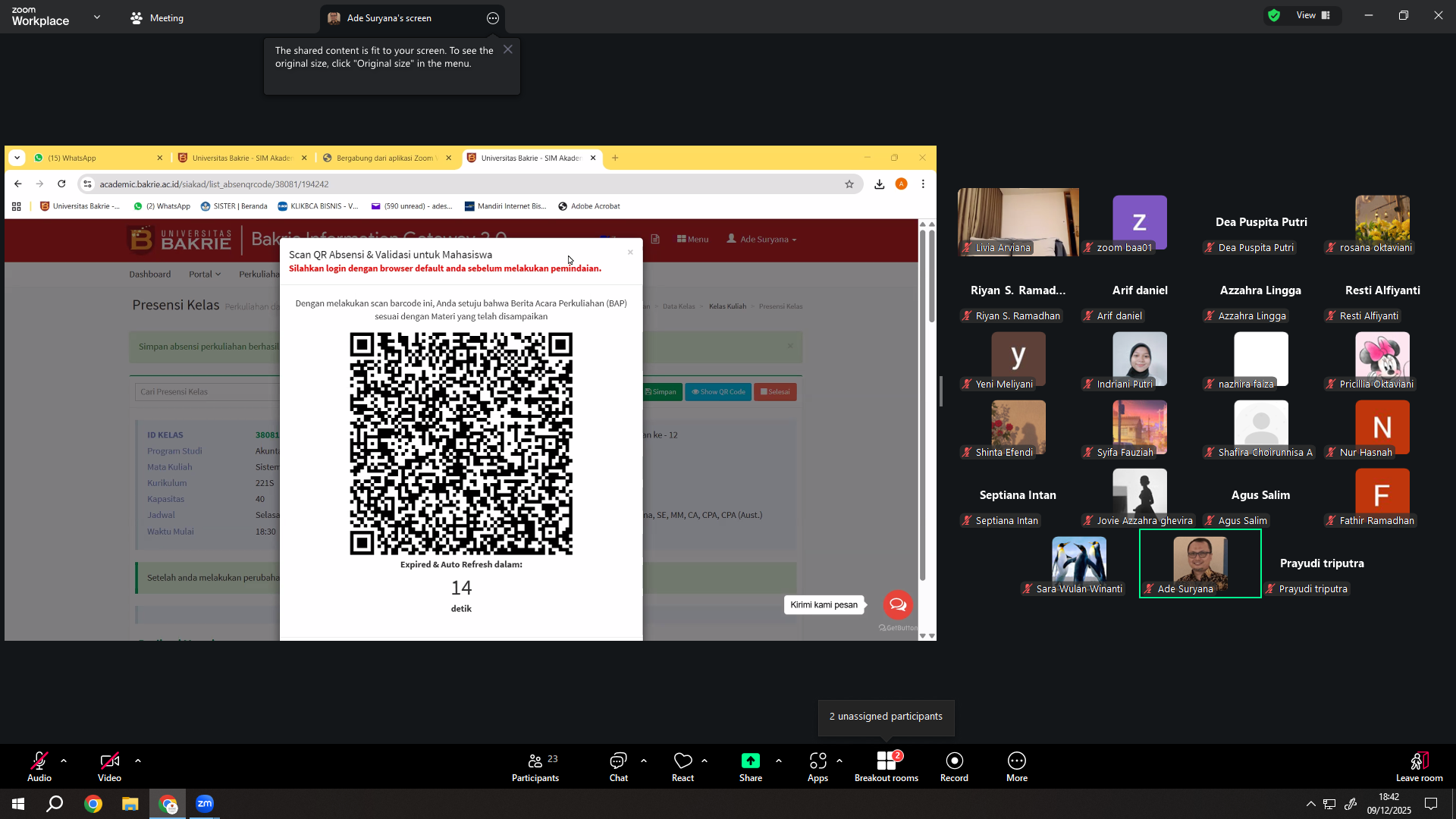This screenshot has height=819, width=1456.
Task: Open the Windows Start menu
Action: tap(18, 804)
